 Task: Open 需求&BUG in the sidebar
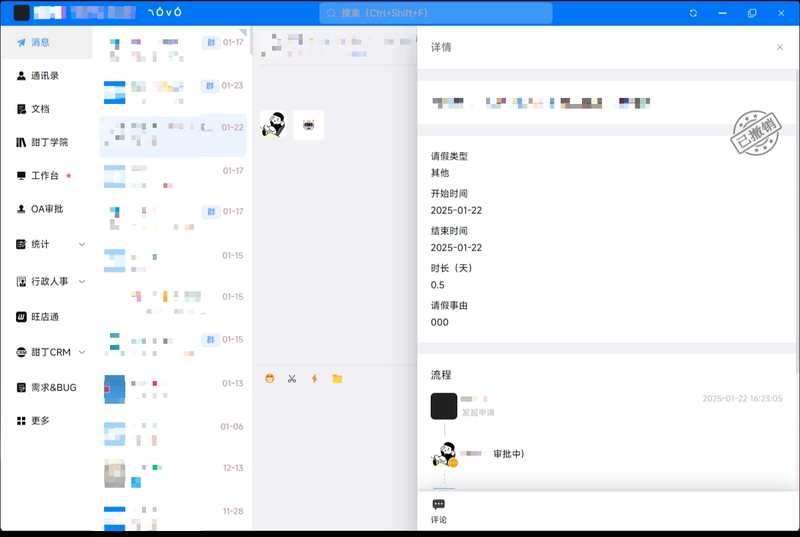point(53,387)
